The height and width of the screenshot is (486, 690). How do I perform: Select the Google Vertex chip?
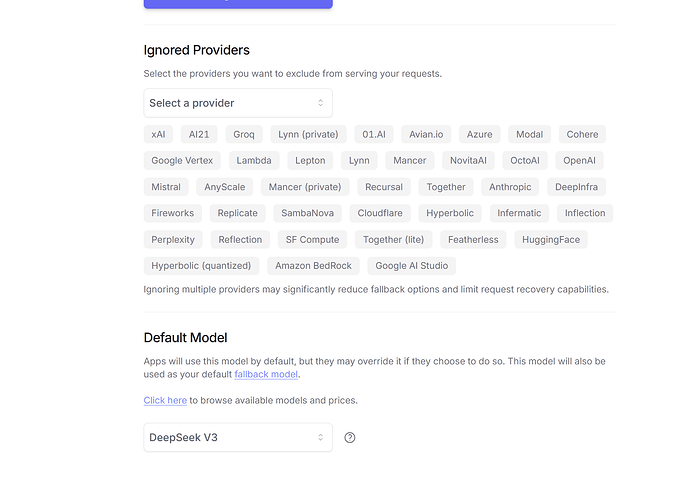pyautogui.click(x=182, y=161)
